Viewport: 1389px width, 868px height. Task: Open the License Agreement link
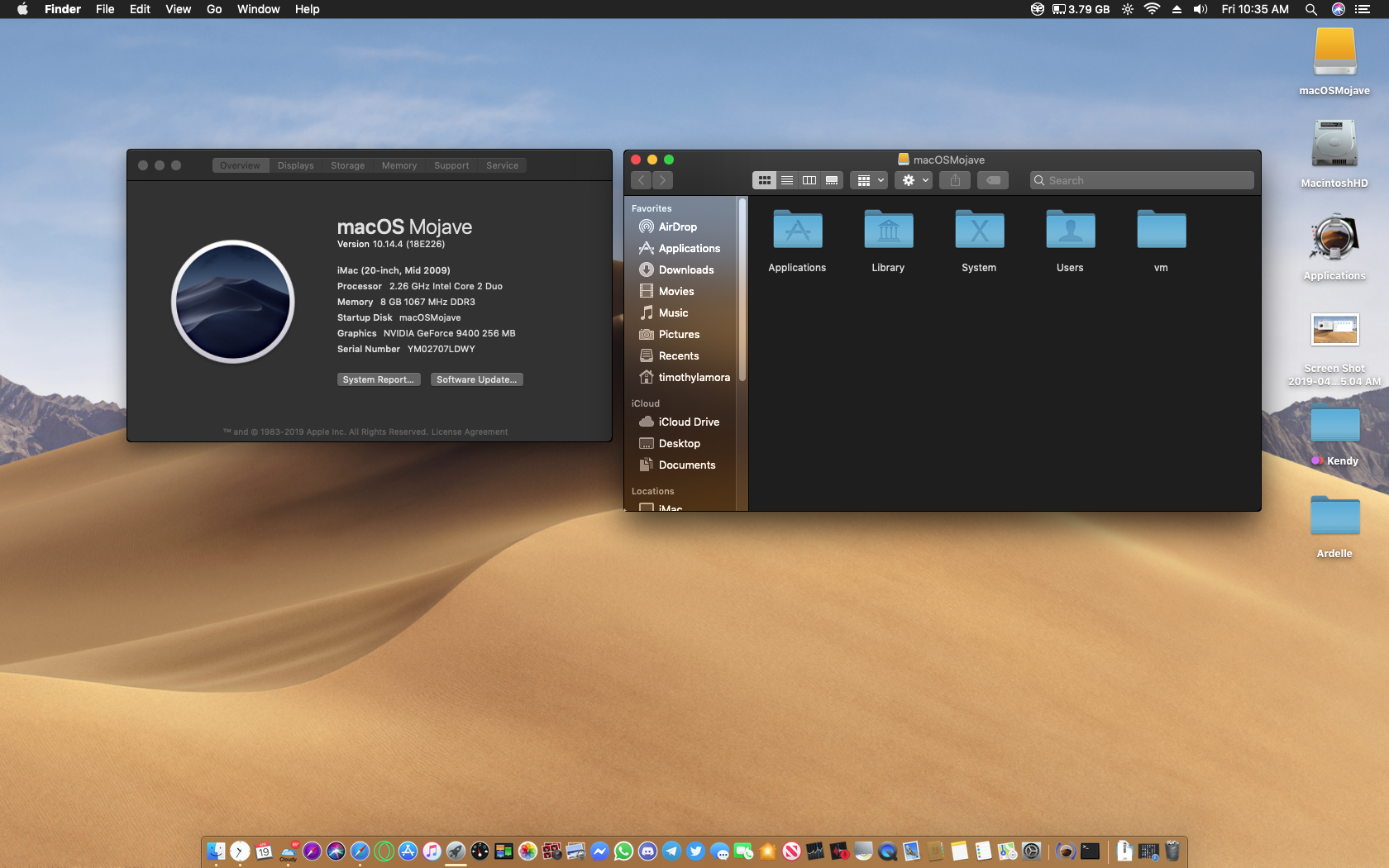[470, 432]
